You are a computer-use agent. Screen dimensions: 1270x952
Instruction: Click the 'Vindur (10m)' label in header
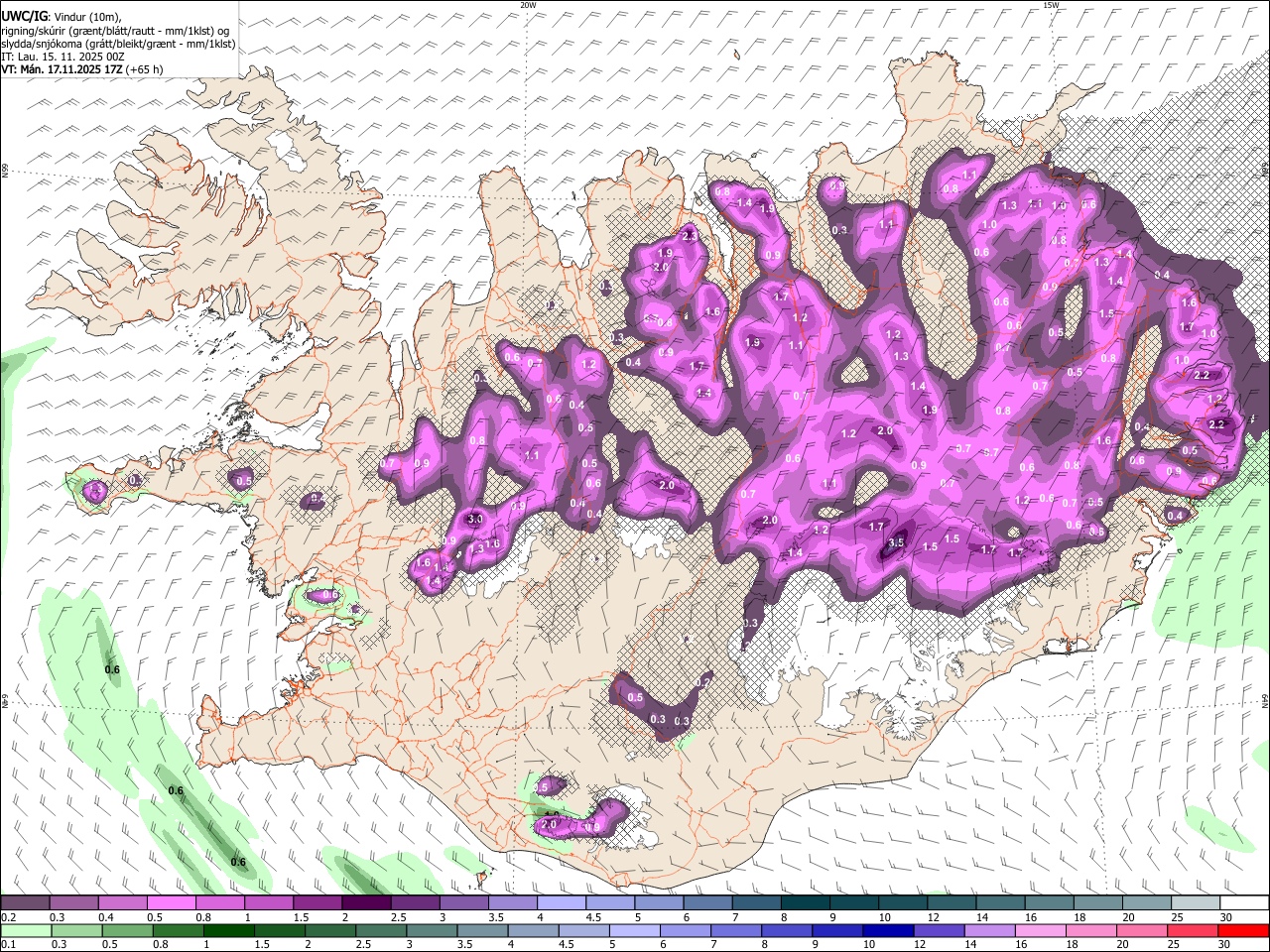click(x=86, y=17)
